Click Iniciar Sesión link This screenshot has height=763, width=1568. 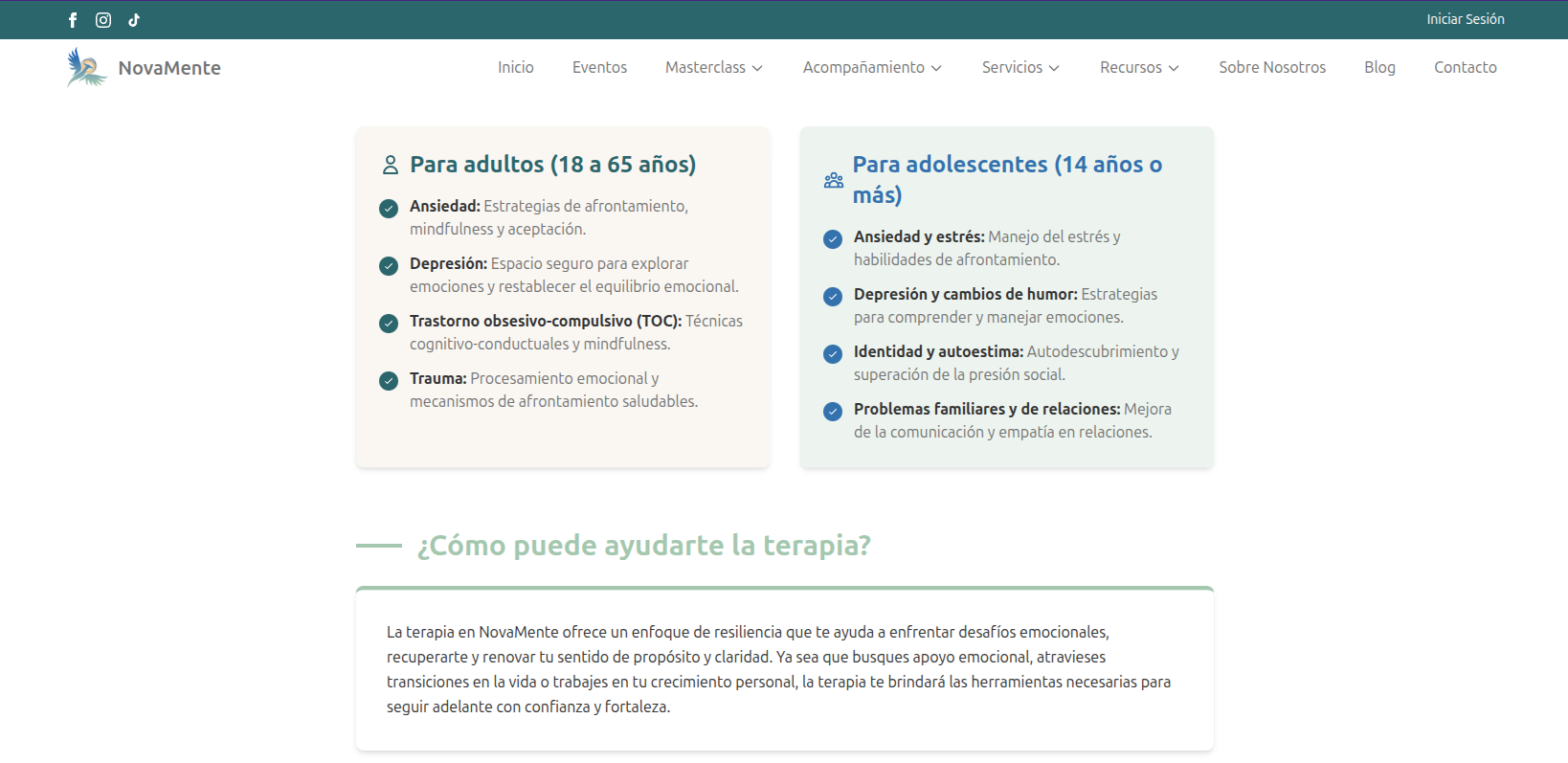[x=1465, y=19]
